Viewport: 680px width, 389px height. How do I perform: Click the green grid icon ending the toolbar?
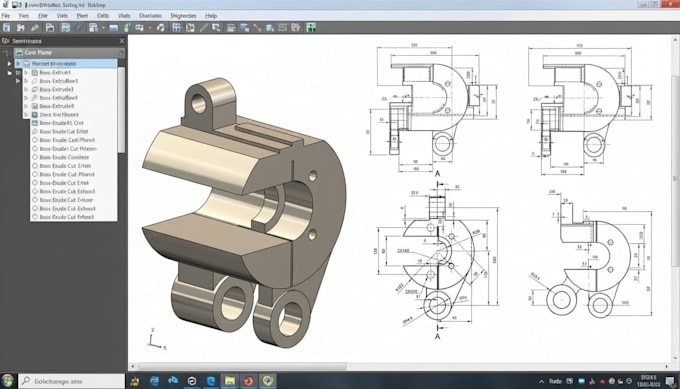click(311, 28)
